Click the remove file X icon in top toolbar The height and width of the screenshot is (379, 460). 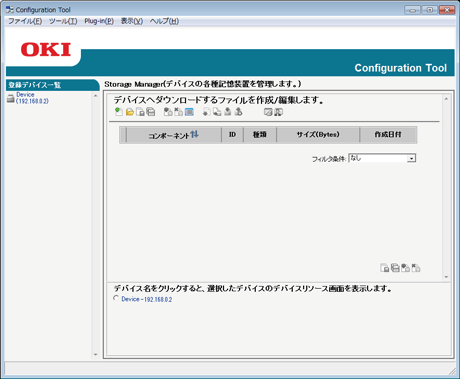(x=179, y=112)
